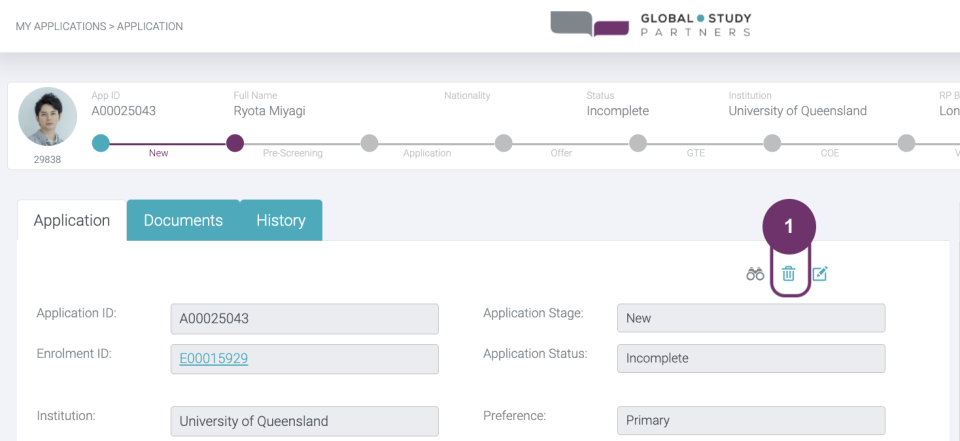The height and width of the screenshot is (441, 960).
Task: Click the Pre-Screening stage marker
Action: click(235, 143)
